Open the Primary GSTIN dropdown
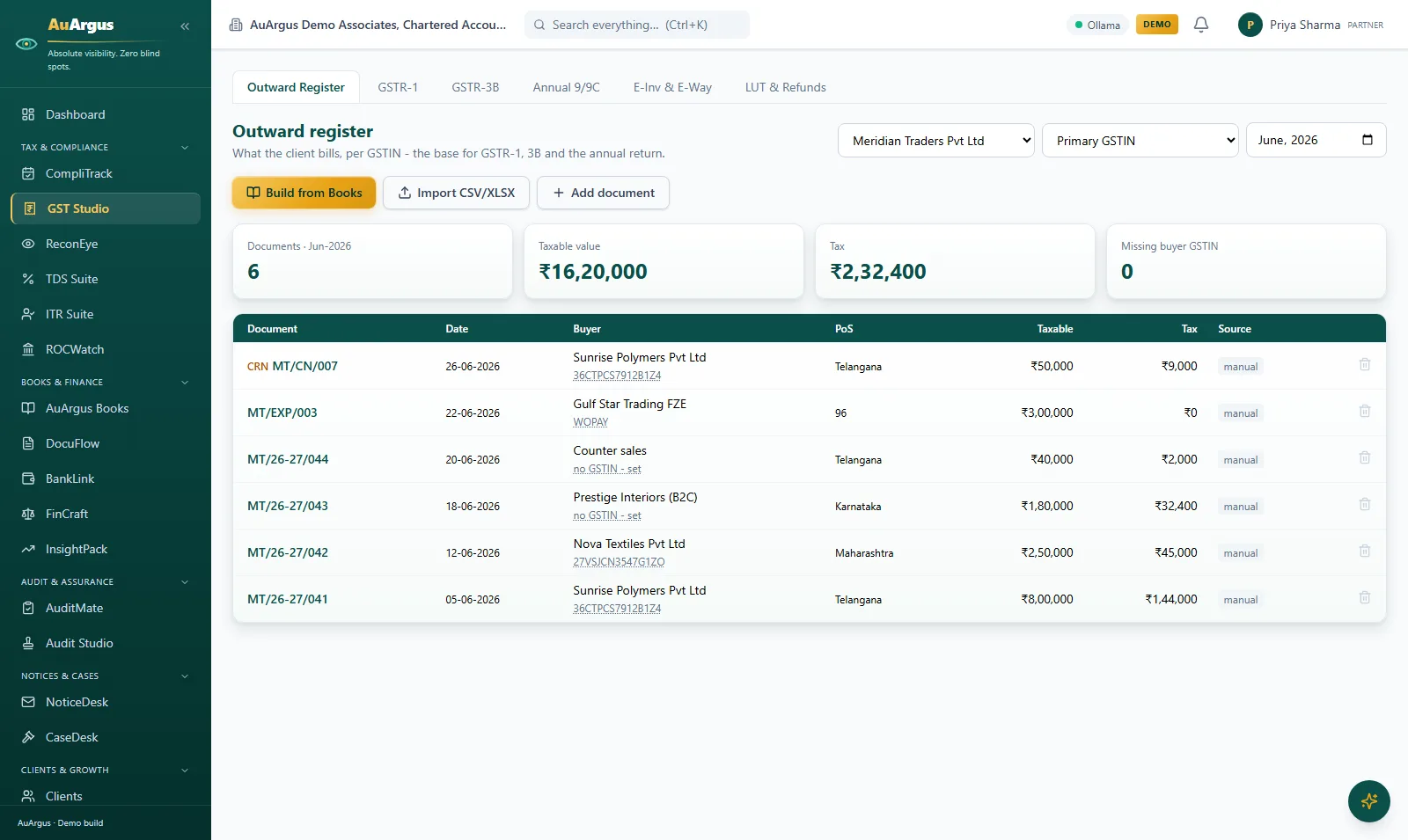Screen dimensions: 1408x840 pyautogui.click(x=1140, y=140)
